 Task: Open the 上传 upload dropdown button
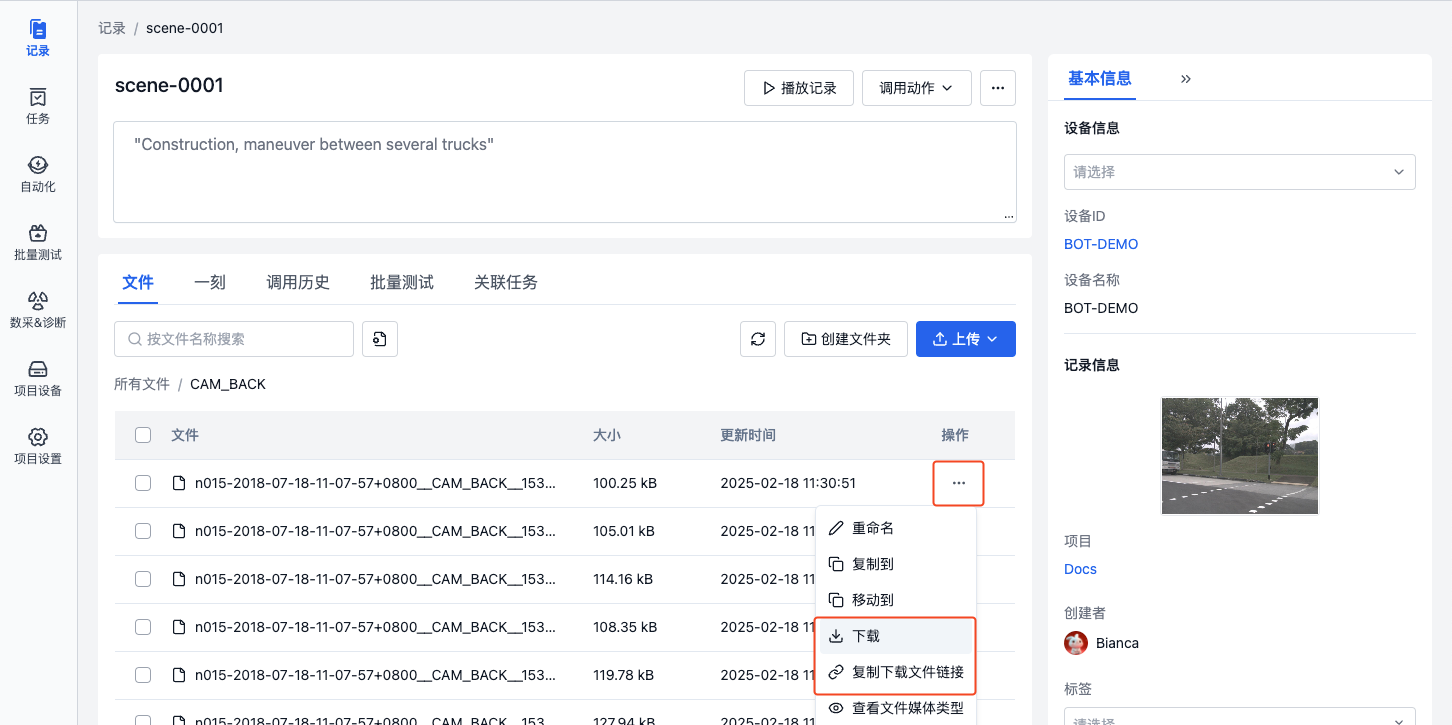[x=966, y=339]
